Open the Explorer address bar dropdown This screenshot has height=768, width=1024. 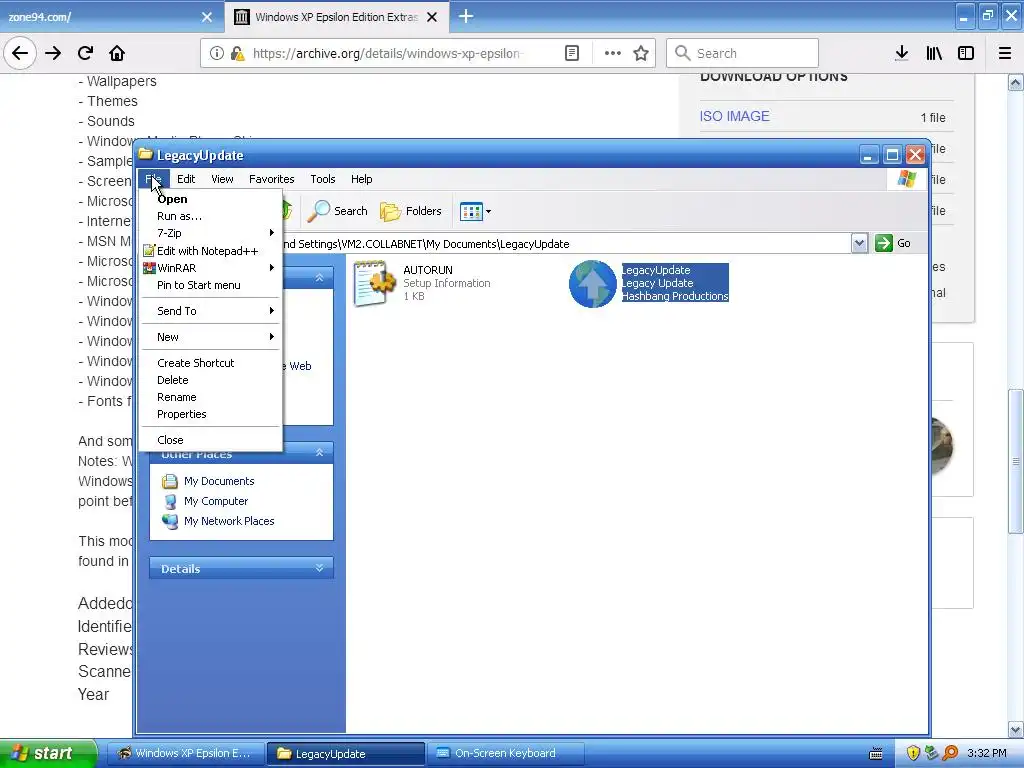click(x=859, y=244)
